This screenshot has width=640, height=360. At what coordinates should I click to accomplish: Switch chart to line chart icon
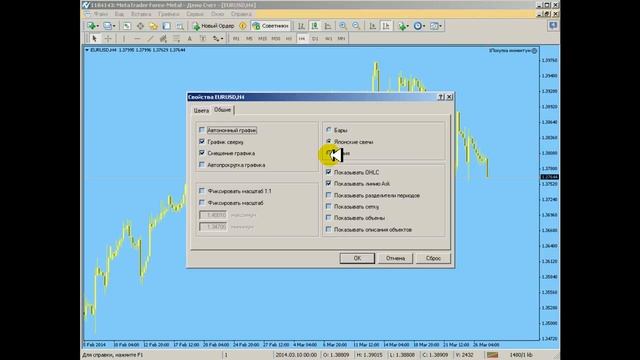point(328,26)
